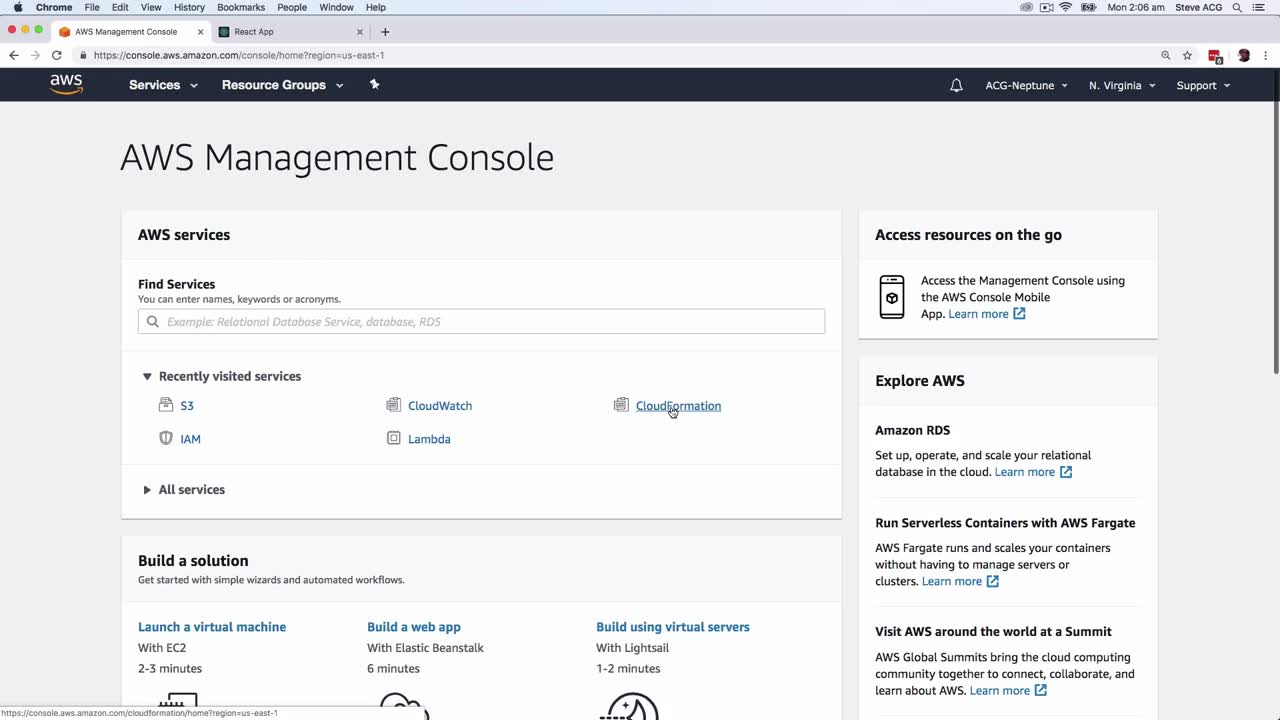This screenshot has width=1280, height=720.
Task: Click the AWS logo home icon
Action: pyautogui.click(x=66, y=85)
